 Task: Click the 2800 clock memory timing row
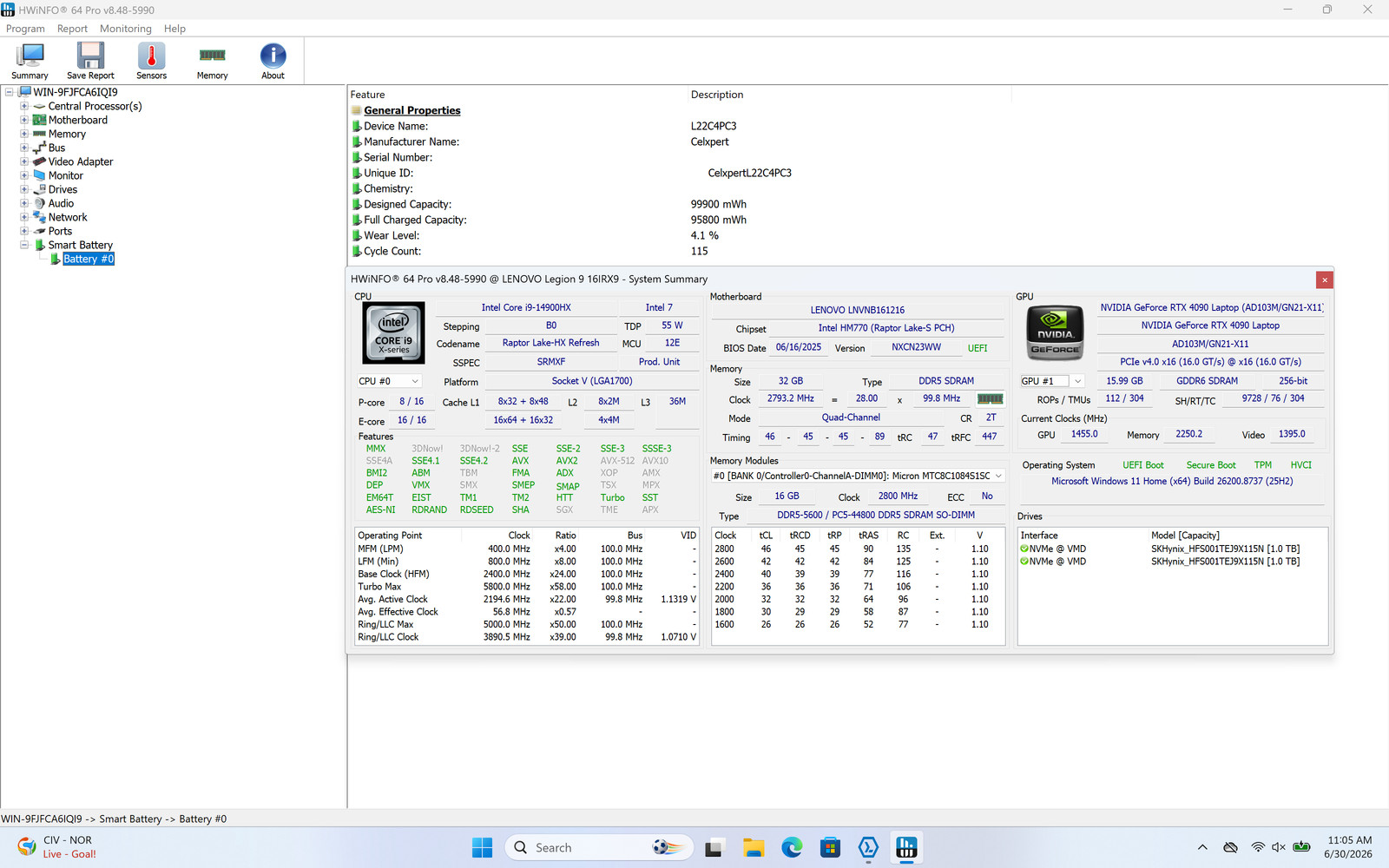point(858,549)
